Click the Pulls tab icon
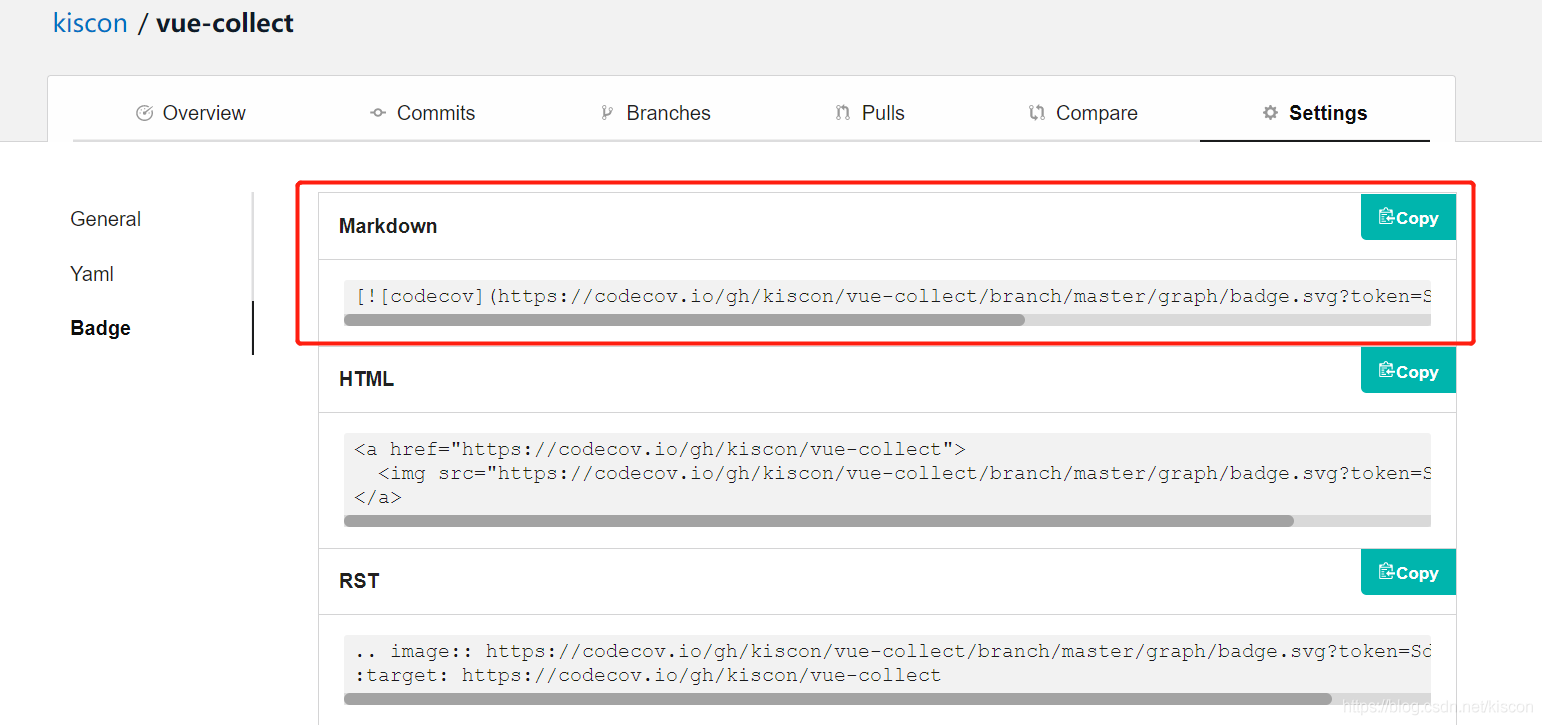Screen dimensions: 1542x725 point(842,113)
